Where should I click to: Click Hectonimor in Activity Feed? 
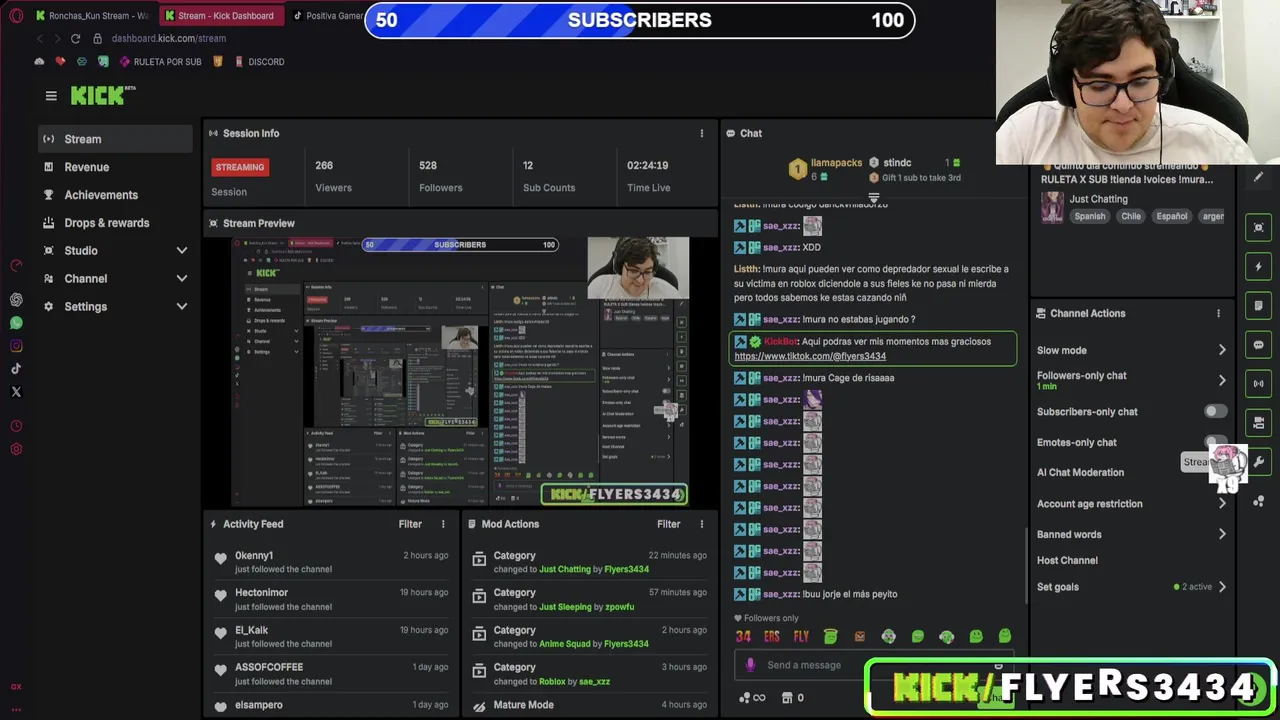tap(261, 592)
